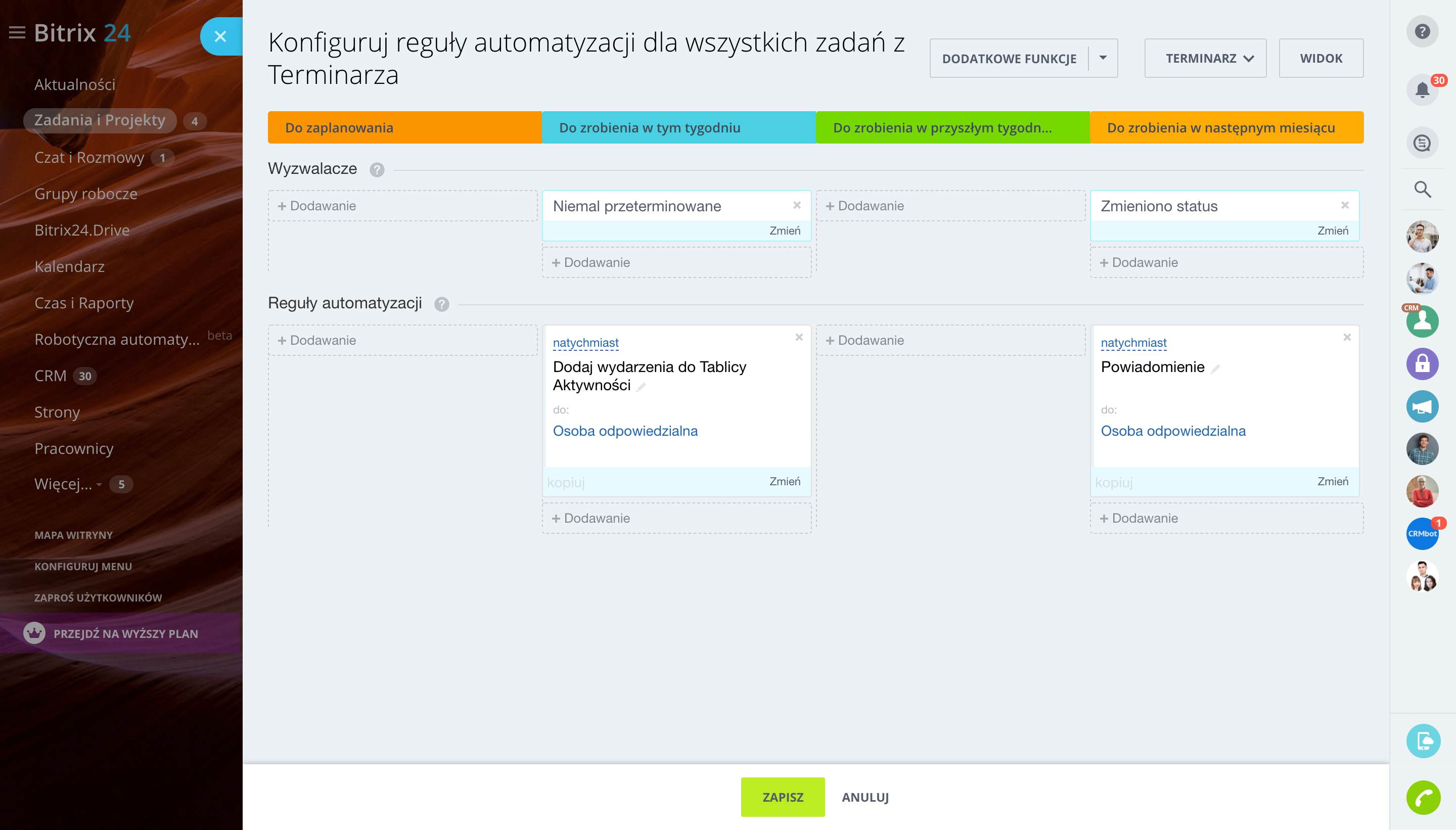This screenshot has height=830, width=1456.
Task: Expand the Dodatkowe funkcje dropdown arrow
Action: pyautogui.click(x=1103, y=58)
